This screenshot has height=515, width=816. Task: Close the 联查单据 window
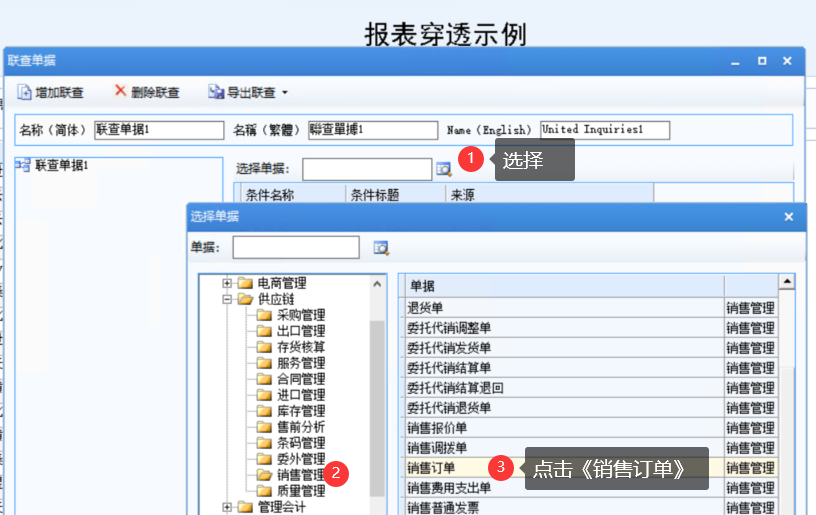point(787,61)
